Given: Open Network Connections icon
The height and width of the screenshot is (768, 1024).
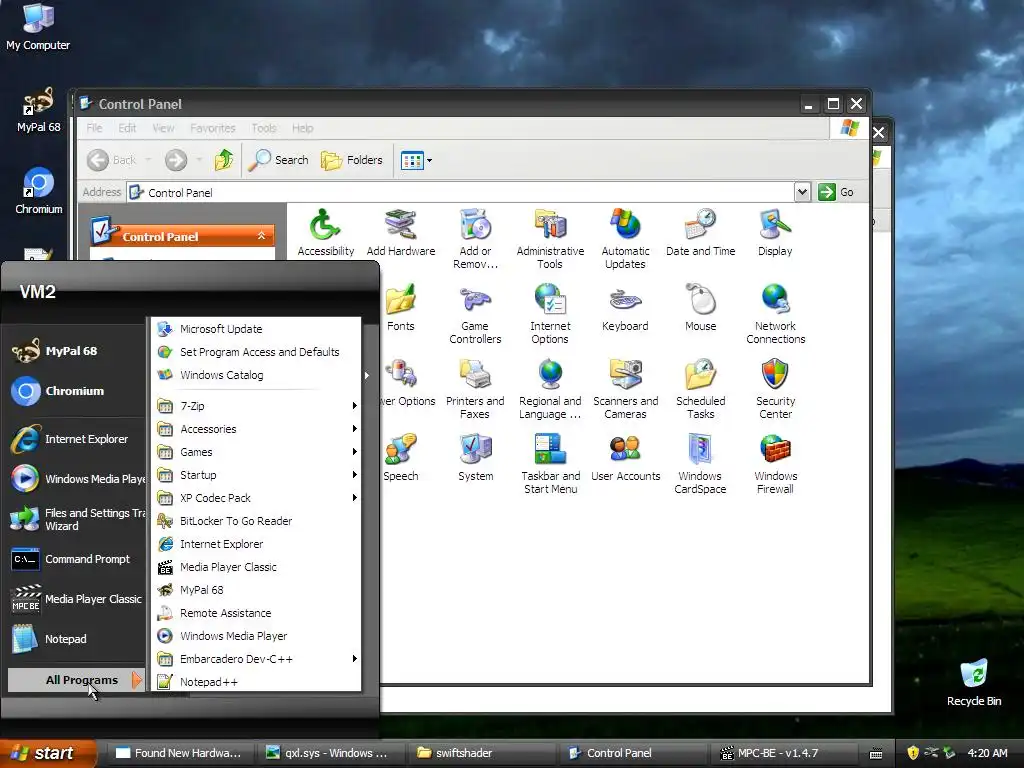Looking at the screenshot, I should pyautogui.click(x=775, y=314).
